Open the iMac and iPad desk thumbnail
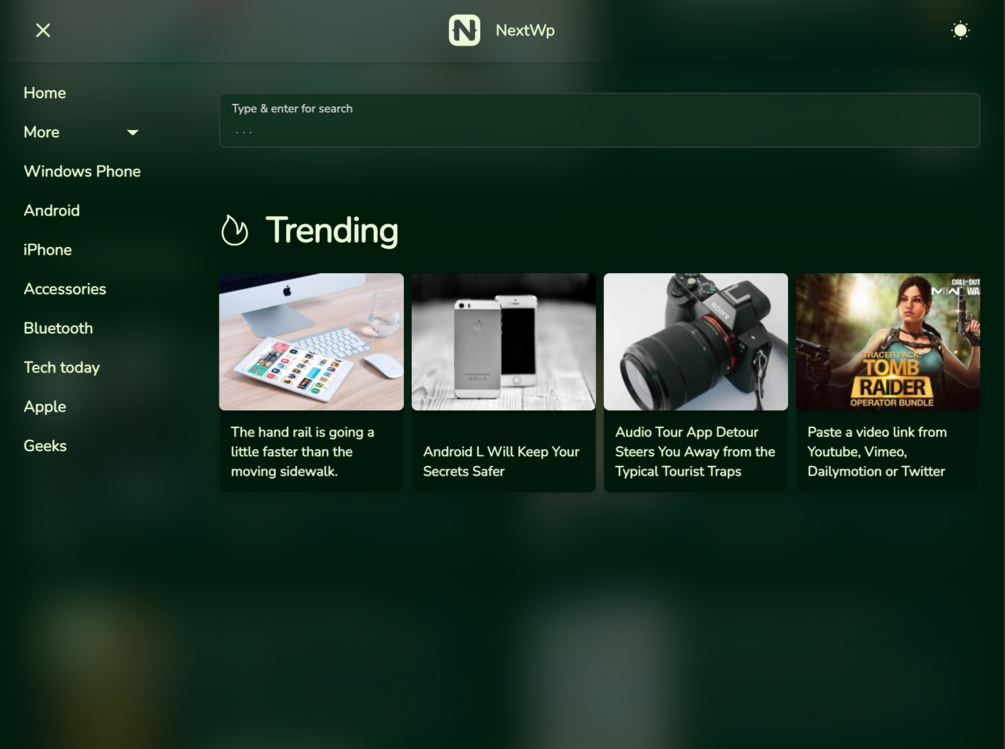This screenshot has height=749, width=1005. point(311,342)
